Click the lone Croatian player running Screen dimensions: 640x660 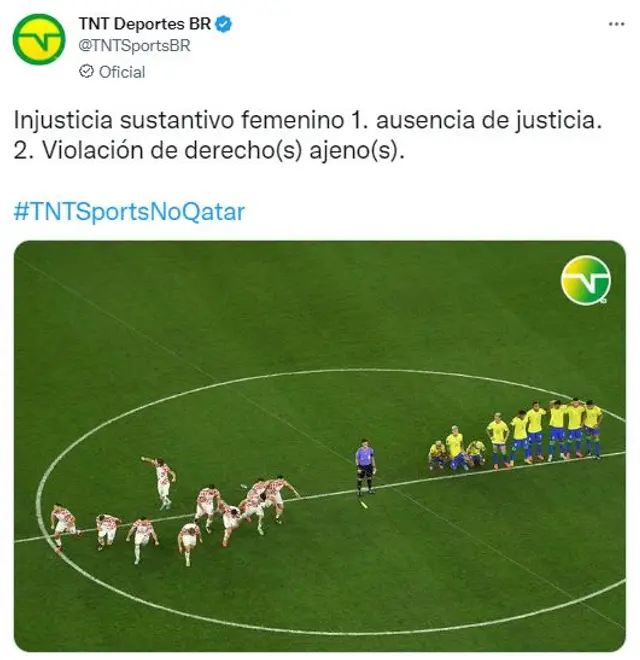point(160,483)
